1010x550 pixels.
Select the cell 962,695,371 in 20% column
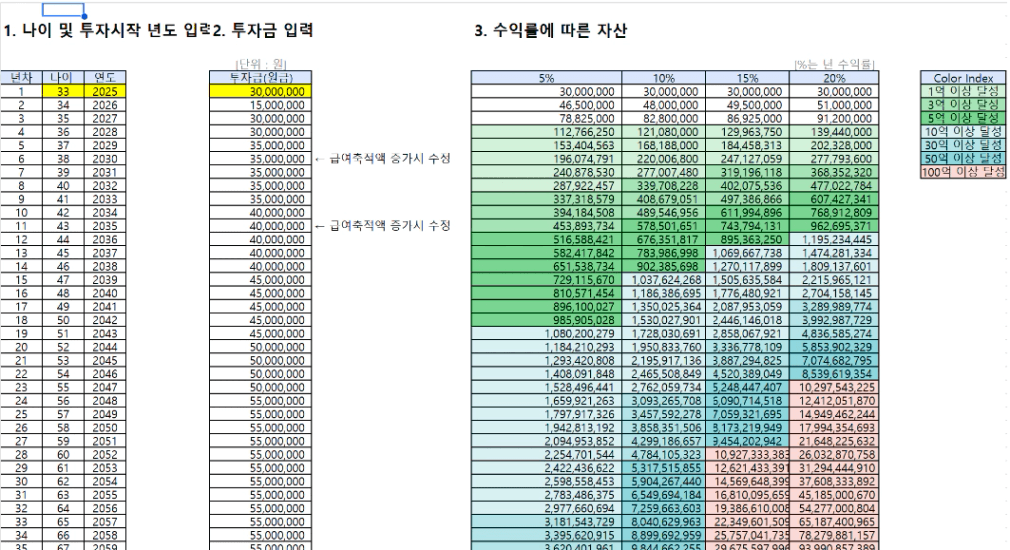834,226
